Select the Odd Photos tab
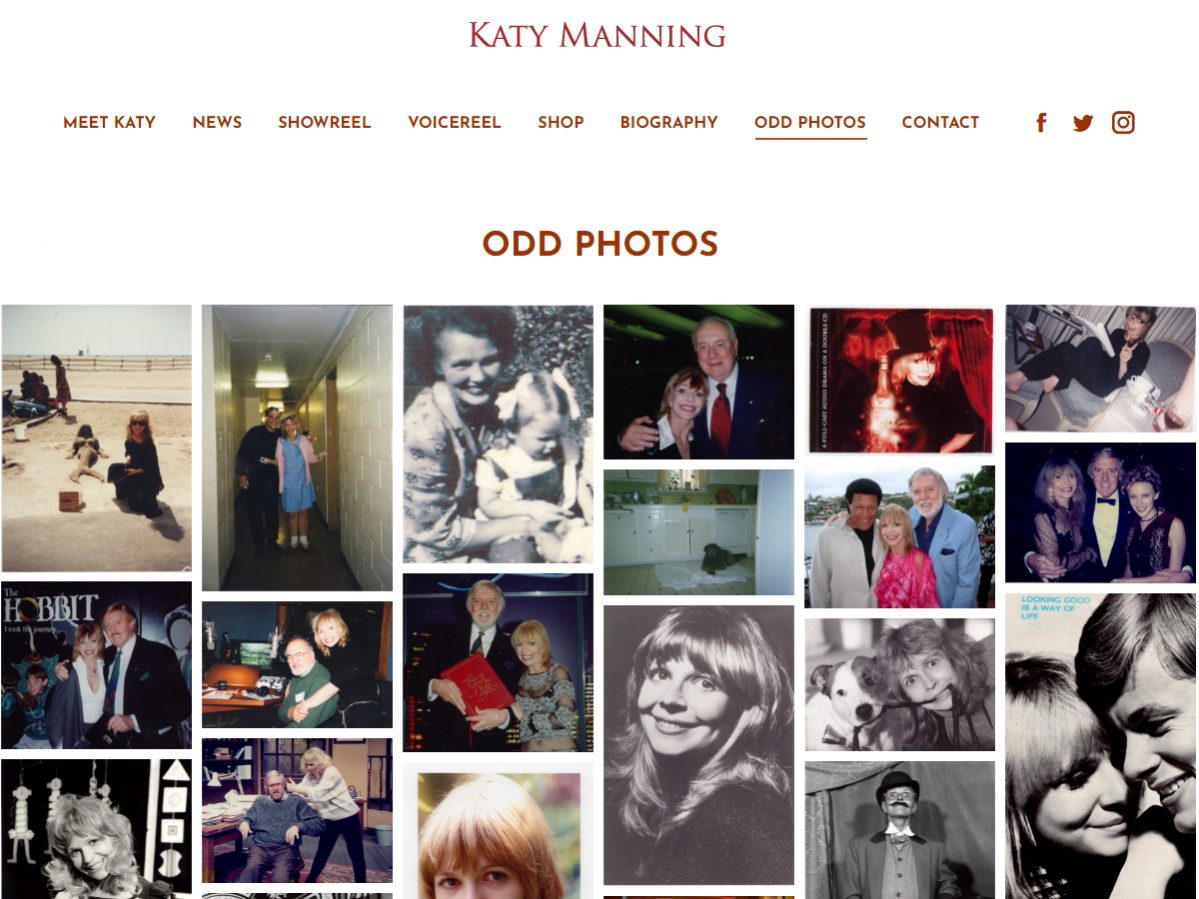 pyautogui.click(x=810, y=122)
